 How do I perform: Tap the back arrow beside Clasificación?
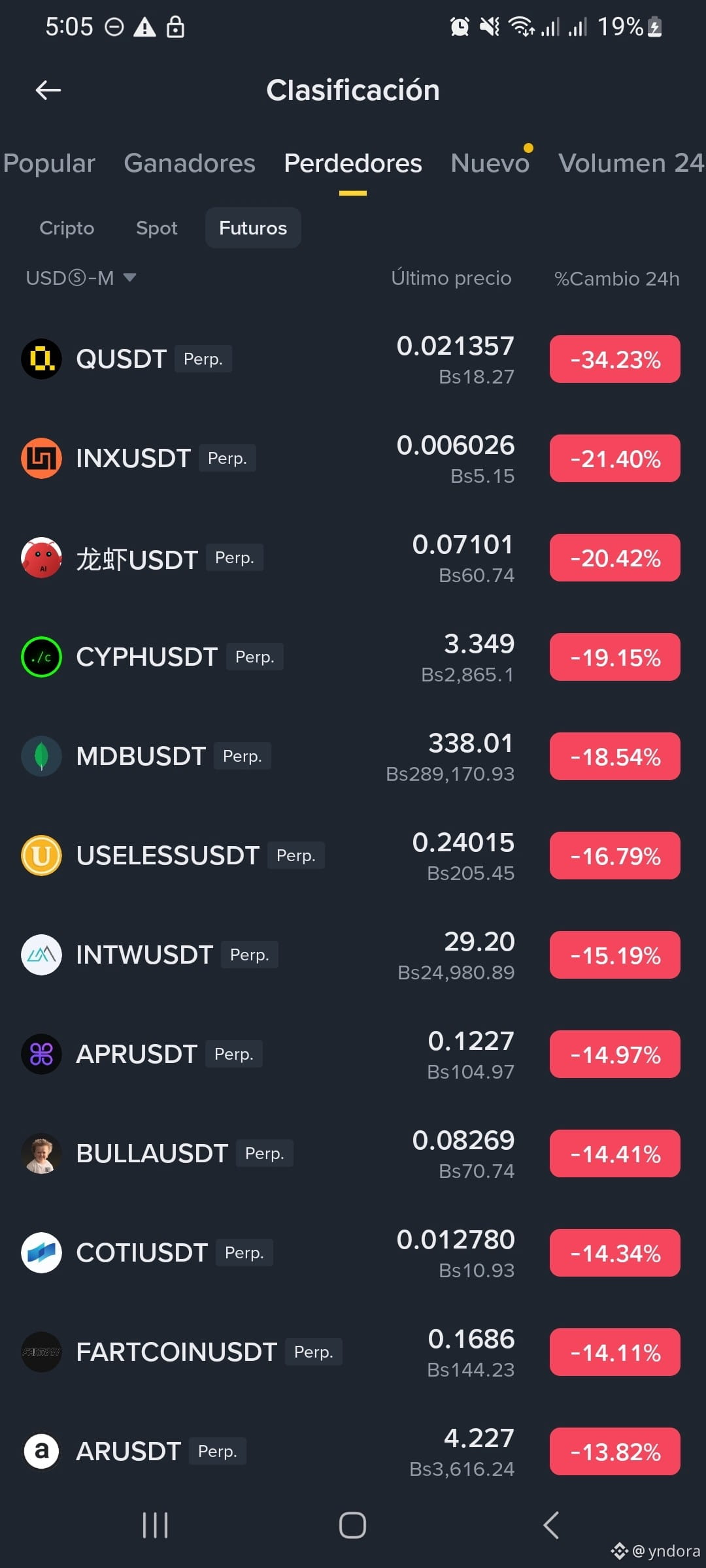pyautogui.click(x=48, y=90)
